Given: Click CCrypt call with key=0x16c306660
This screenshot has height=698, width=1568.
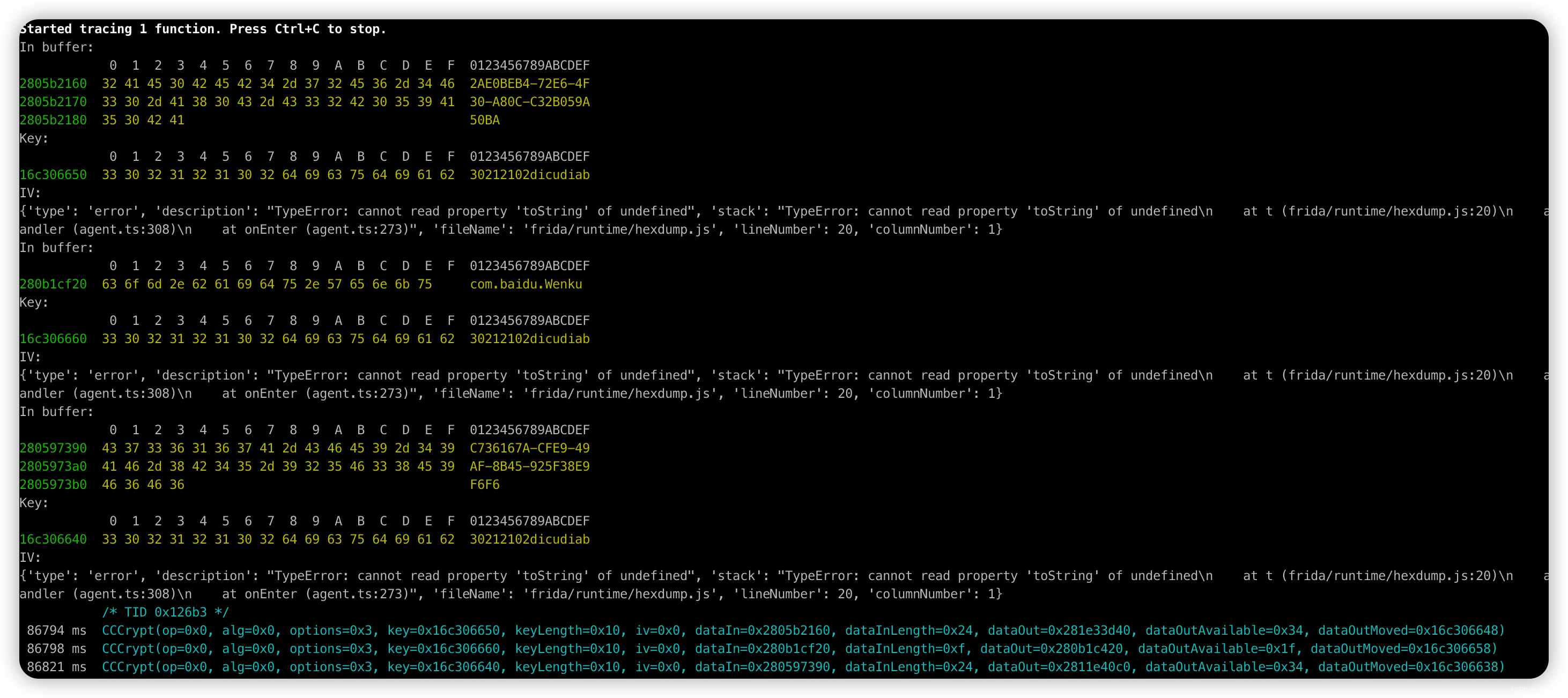Looking at the screenshot, I should click(x=799, y=649).
